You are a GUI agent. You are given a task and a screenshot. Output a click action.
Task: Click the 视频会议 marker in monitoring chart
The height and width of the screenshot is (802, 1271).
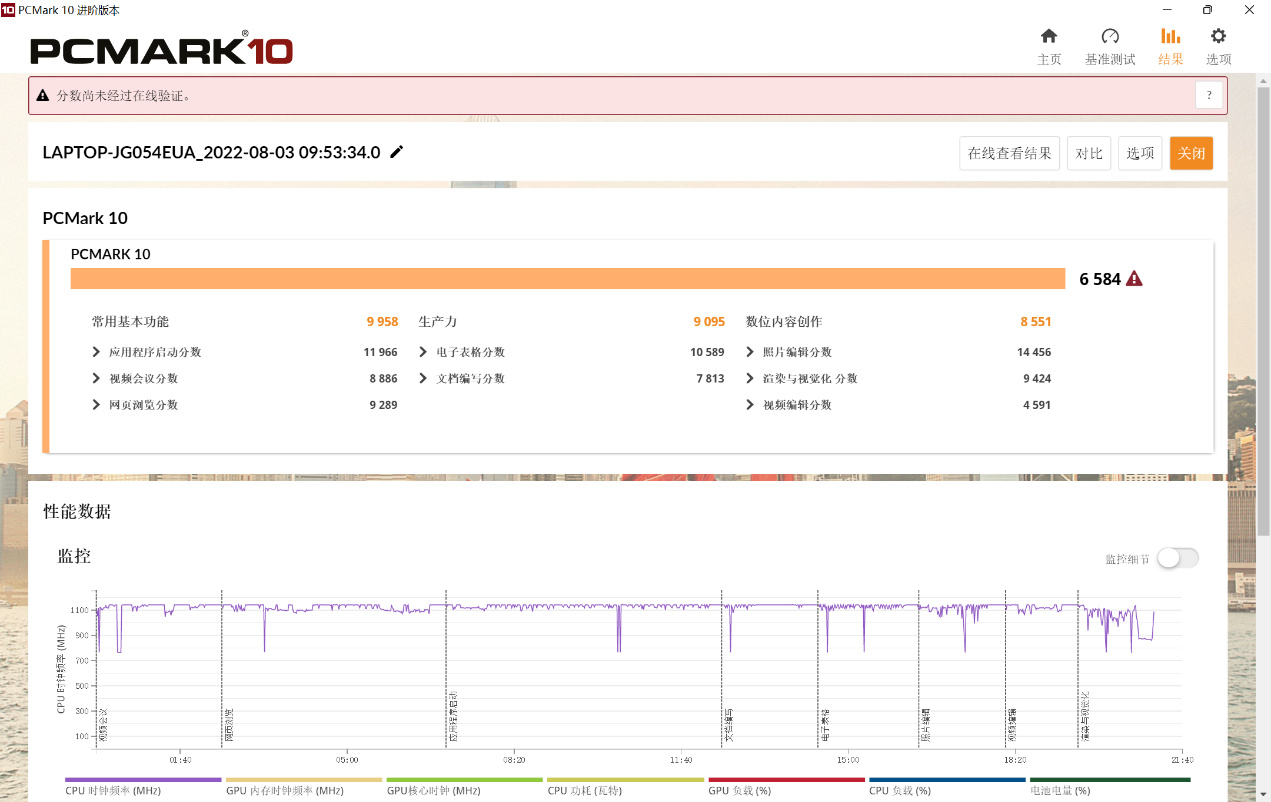click(x=104, y=725)
